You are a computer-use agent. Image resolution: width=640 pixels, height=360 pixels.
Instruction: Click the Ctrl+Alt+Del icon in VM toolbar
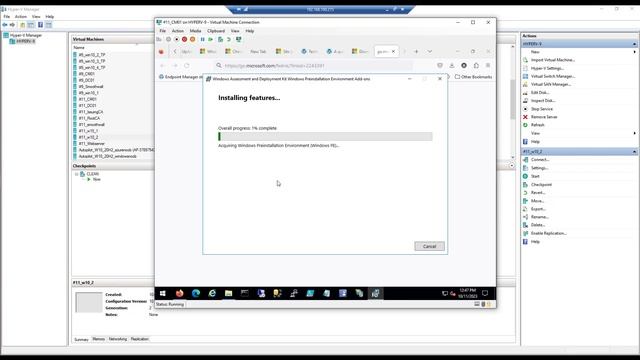tap(159, 40)
